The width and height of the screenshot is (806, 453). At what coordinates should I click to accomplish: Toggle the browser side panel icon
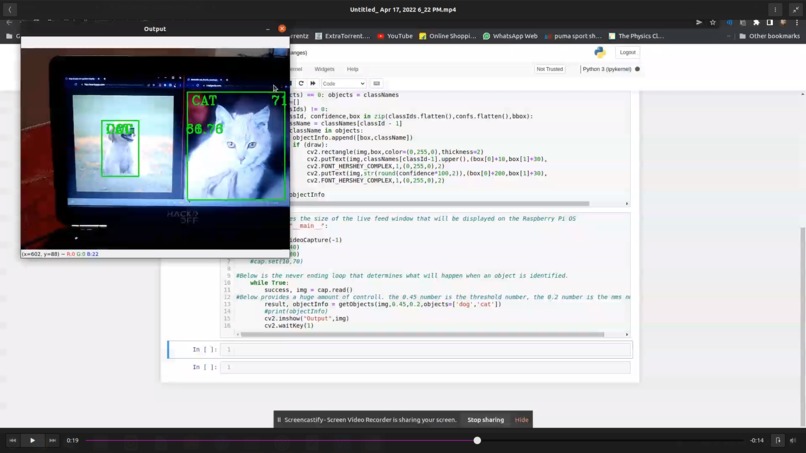[770, 23]
